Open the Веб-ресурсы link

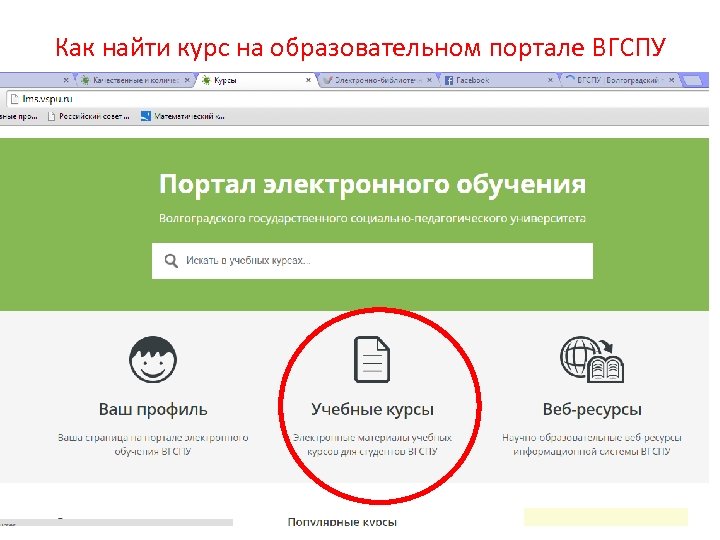pyautogui.click(x=592, y=409)
